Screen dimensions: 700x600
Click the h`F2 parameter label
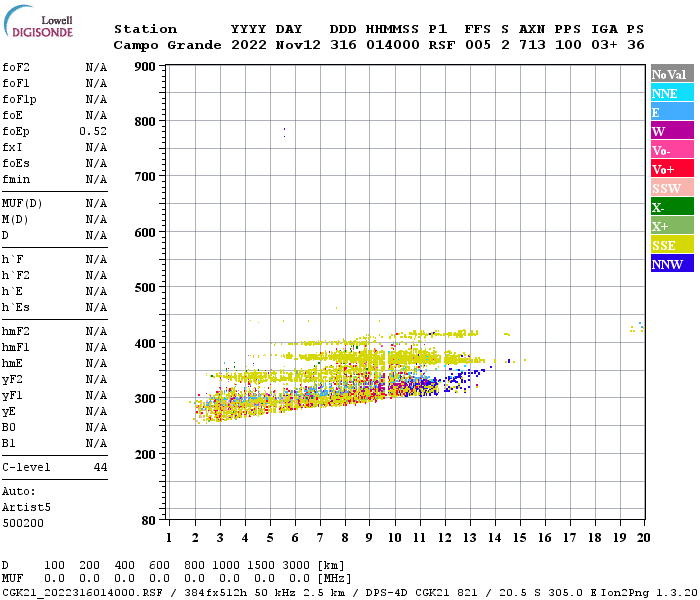[16, 275]
